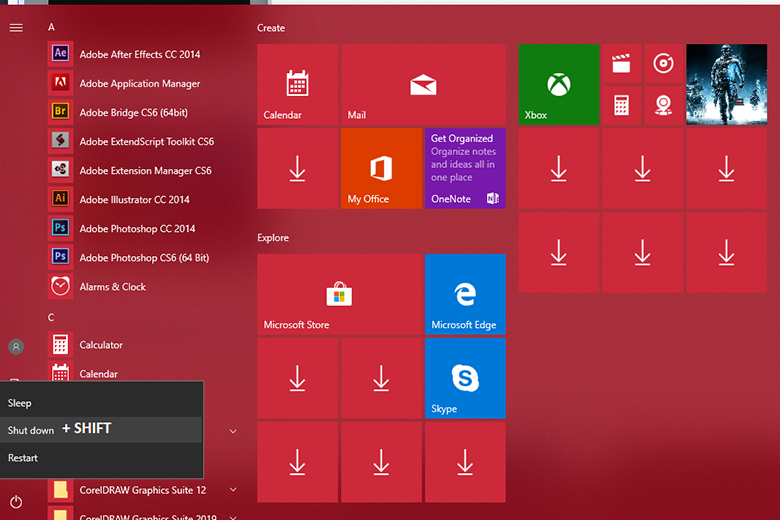Open the My Office tile
The height and width of the screenshot is (520, 780).
[381, 168]
